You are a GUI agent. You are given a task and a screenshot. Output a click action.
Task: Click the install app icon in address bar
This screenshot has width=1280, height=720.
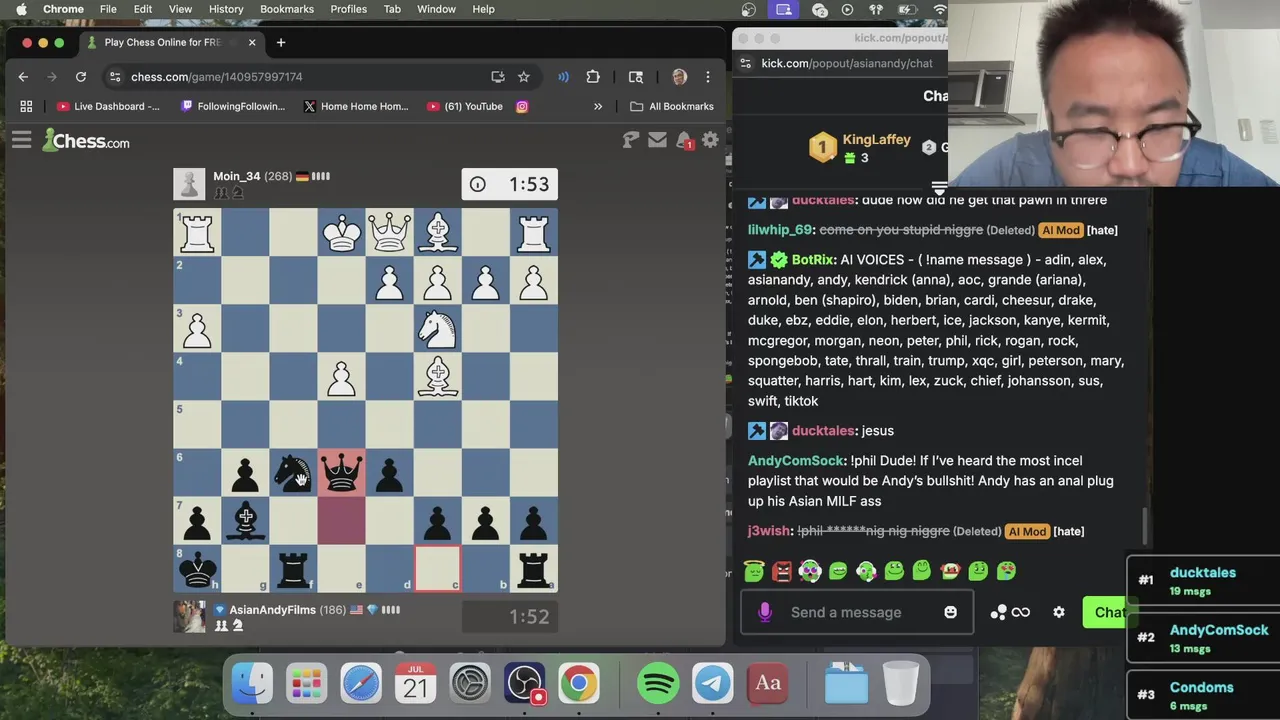(x=497, y=77)
